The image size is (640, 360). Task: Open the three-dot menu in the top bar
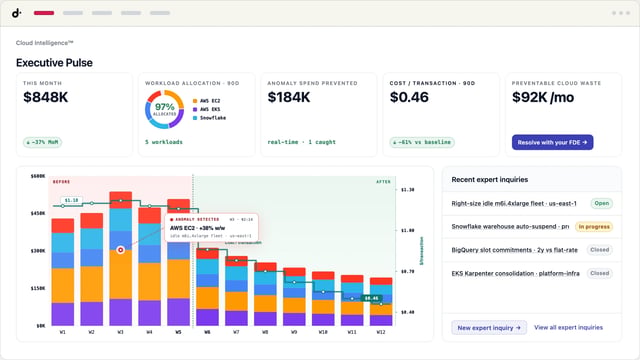click(x=621, y=13)
